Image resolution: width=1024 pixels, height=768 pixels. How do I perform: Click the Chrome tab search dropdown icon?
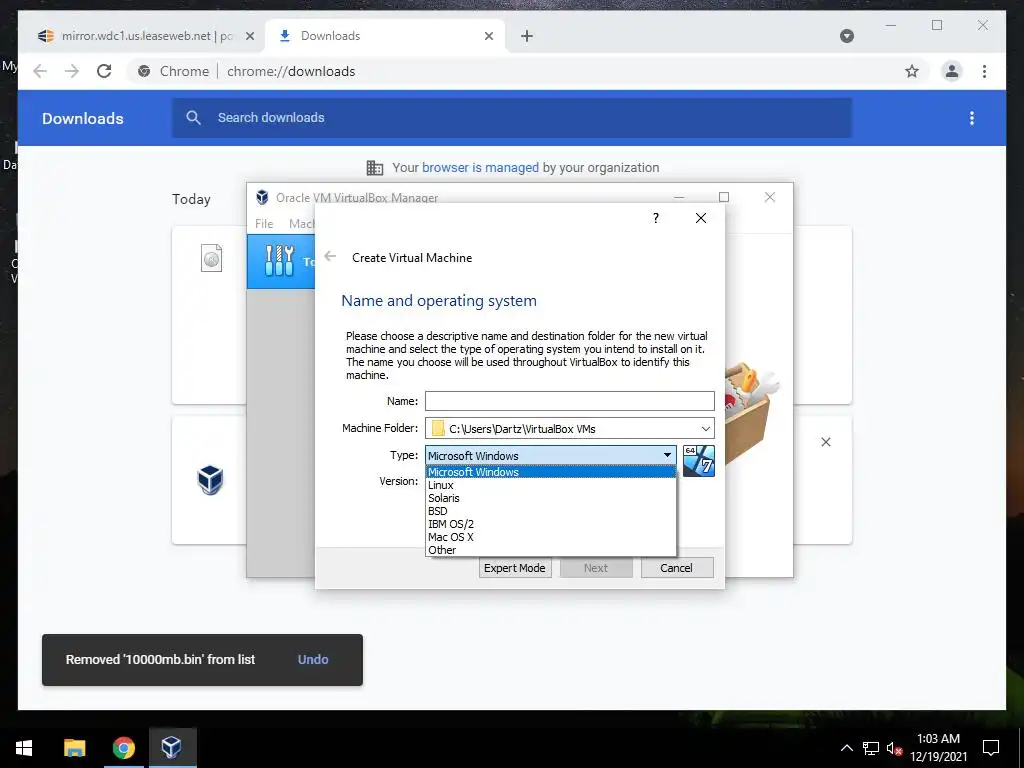[x=847, y=36]
